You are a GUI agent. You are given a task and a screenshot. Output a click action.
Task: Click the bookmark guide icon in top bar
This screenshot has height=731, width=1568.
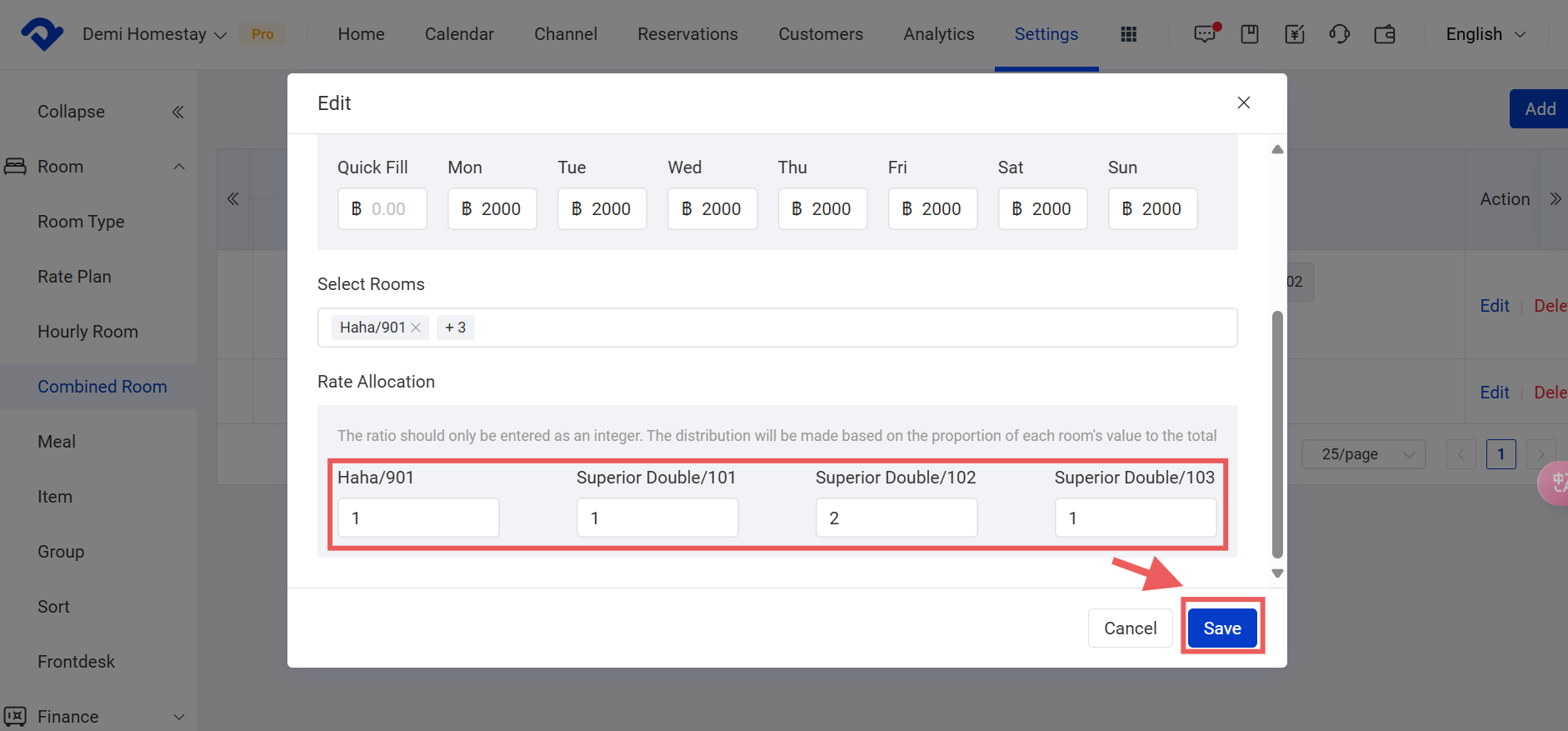pyautogui.click(x=1249, y=34)
